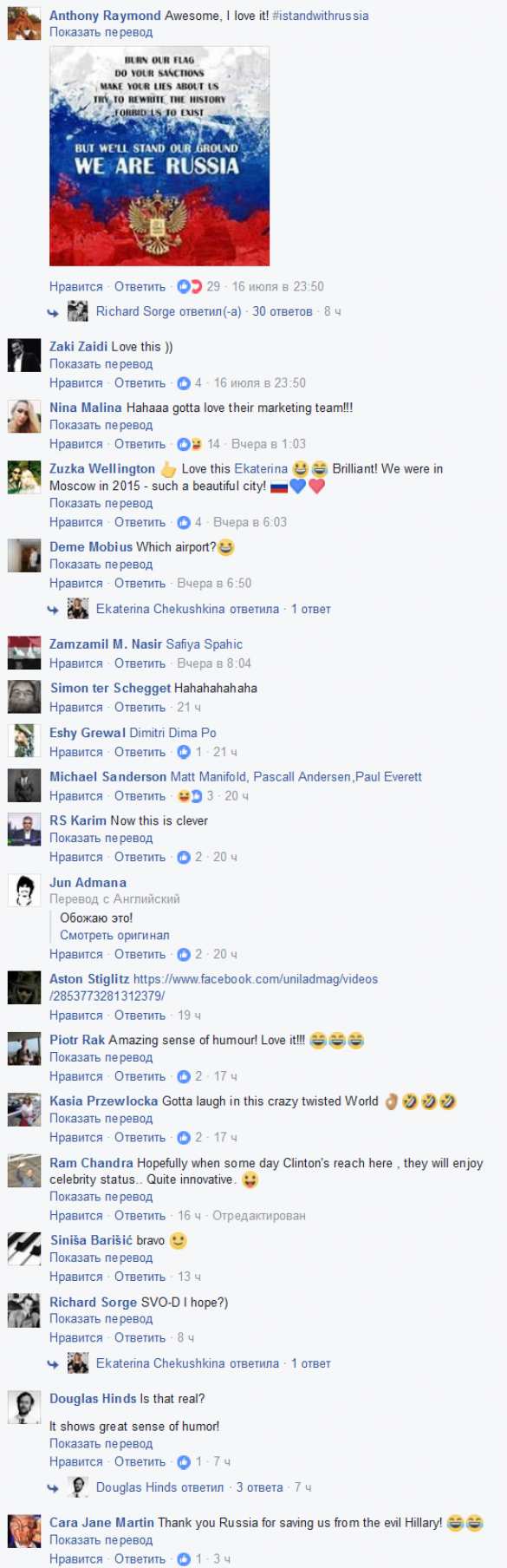Like Simon ter Schegget's comment via Нравится

[x=76, y=707]
